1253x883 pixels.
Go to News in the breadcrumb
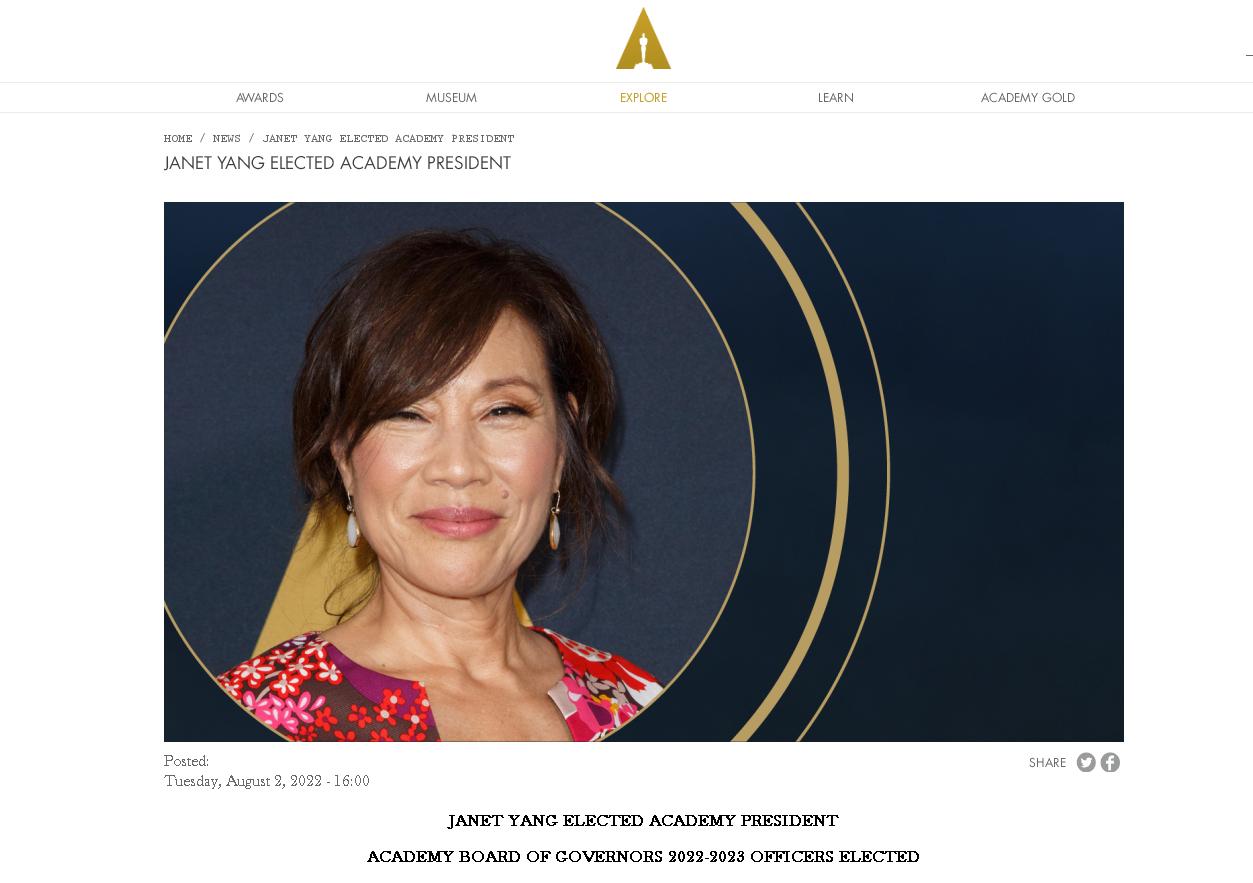(x=227, y=139)
